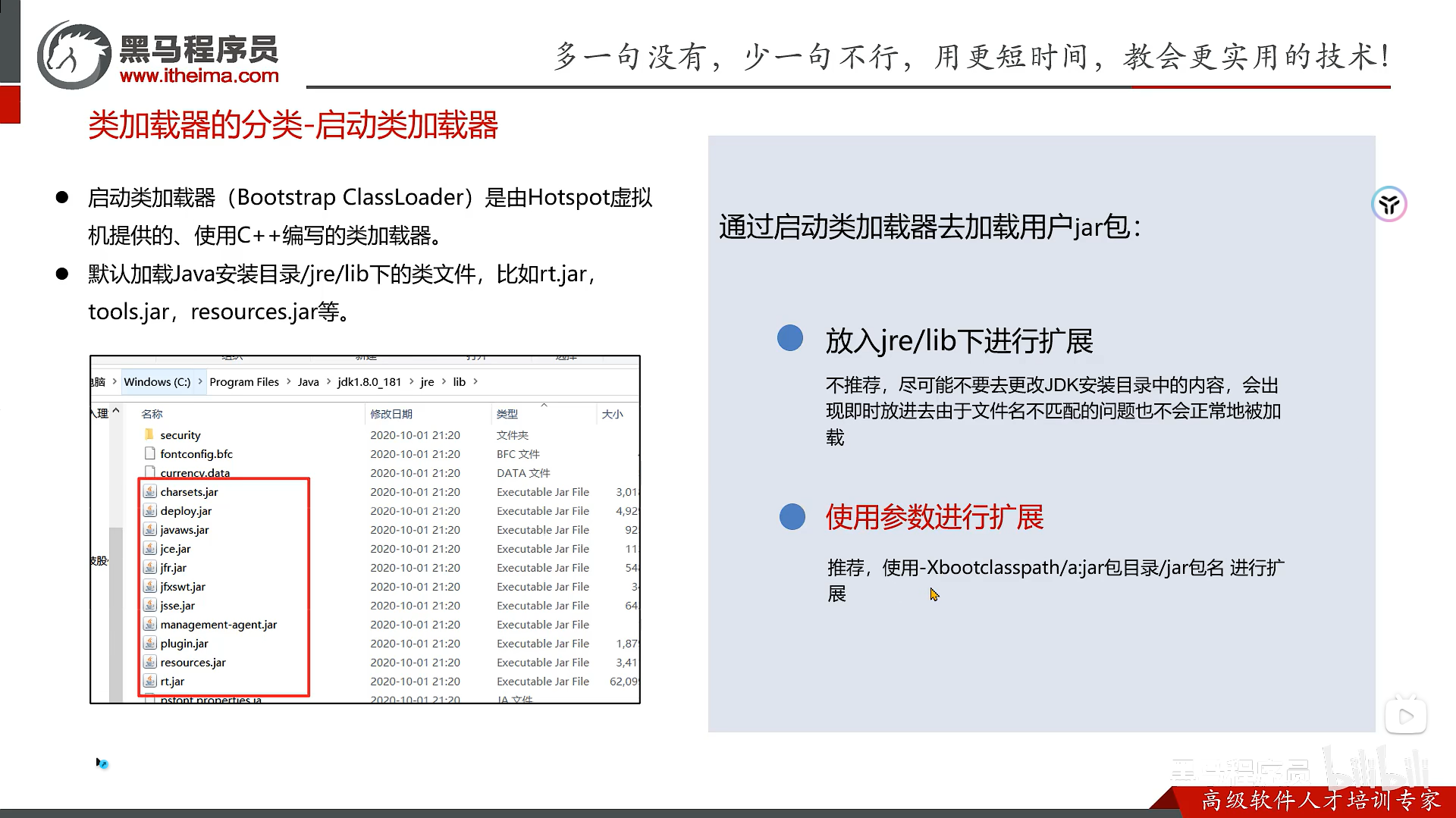Click the 放入jre/lib下进行扩展 heading
Screen dimensions: 1456x818
(959, 341)
